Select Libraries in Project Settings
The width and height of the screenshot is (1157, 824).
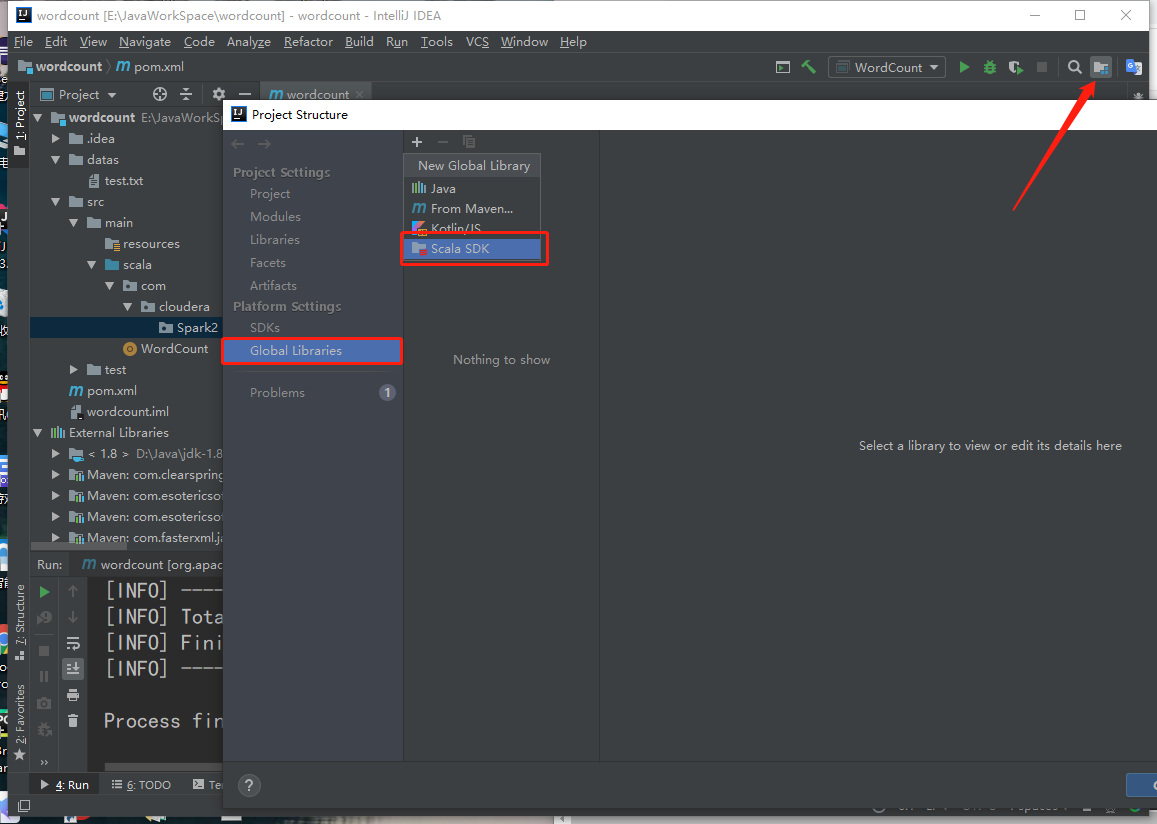tap(274, 240)
